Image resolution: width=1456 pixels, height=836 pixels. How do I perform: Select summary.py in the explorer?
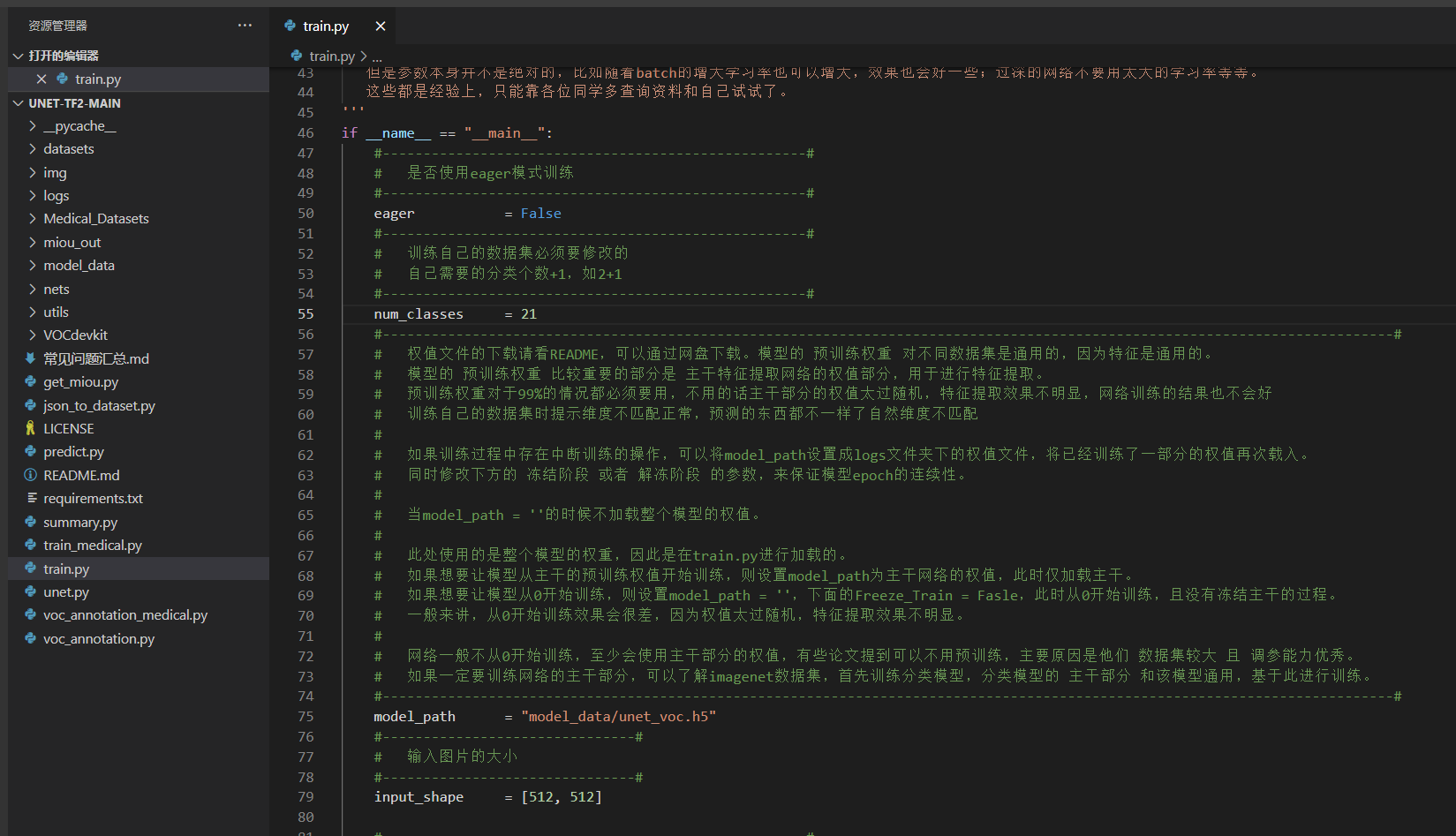pyautogui.click(x=80, y=522)
